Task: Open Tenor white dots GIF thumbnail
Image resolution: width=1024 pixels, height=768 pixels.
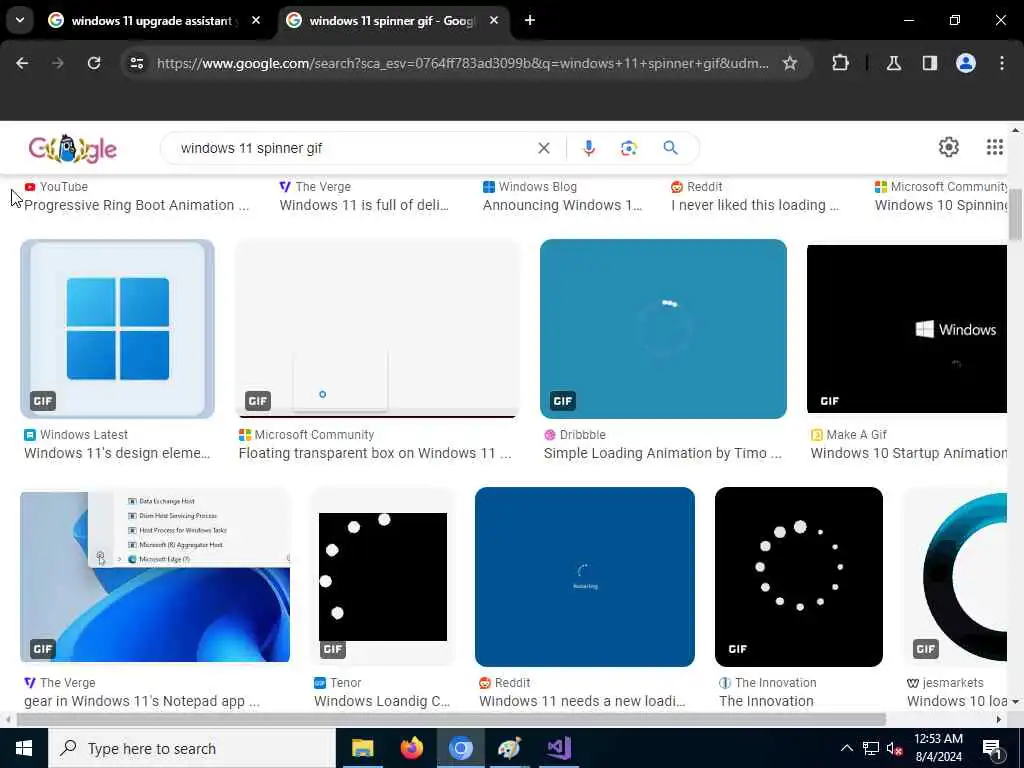Action: [x=382, y=577]
